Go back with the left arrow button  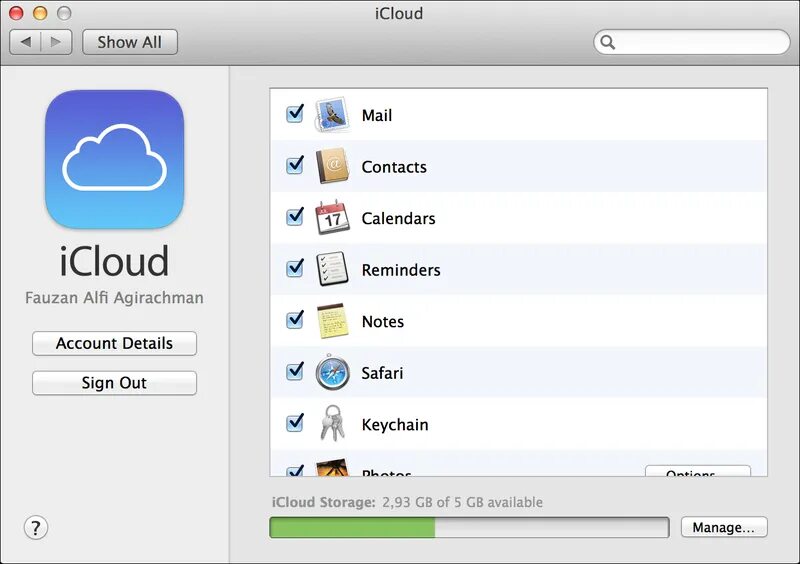[26, 42]
